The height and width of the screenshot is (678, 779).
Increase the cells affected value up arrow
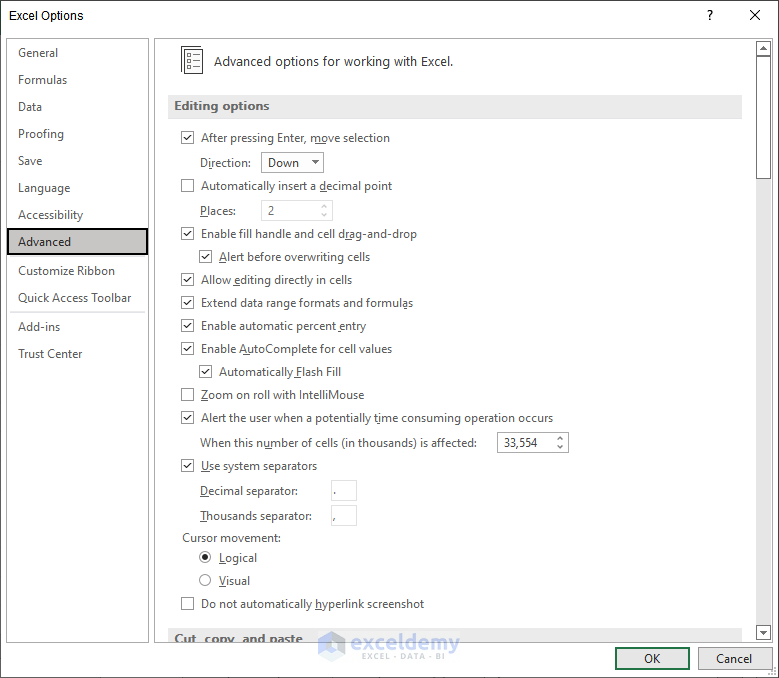[x=560, y=438]
